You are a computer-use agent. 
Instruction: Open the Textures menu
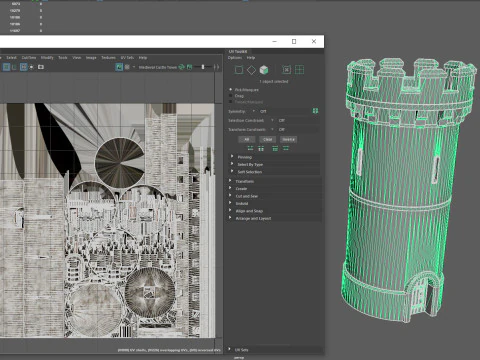click(x=108, y=58)
